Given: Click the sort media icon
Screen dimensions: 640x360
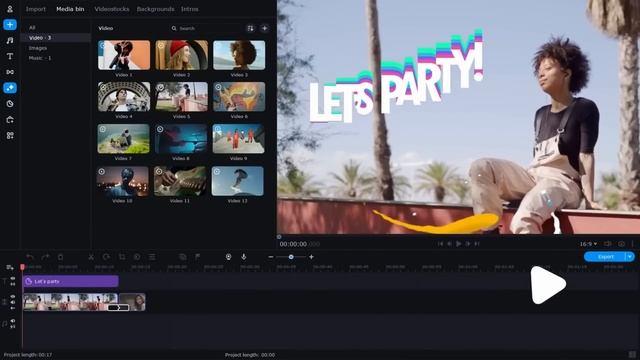Looking at the screenshot, I should [250, 28].
